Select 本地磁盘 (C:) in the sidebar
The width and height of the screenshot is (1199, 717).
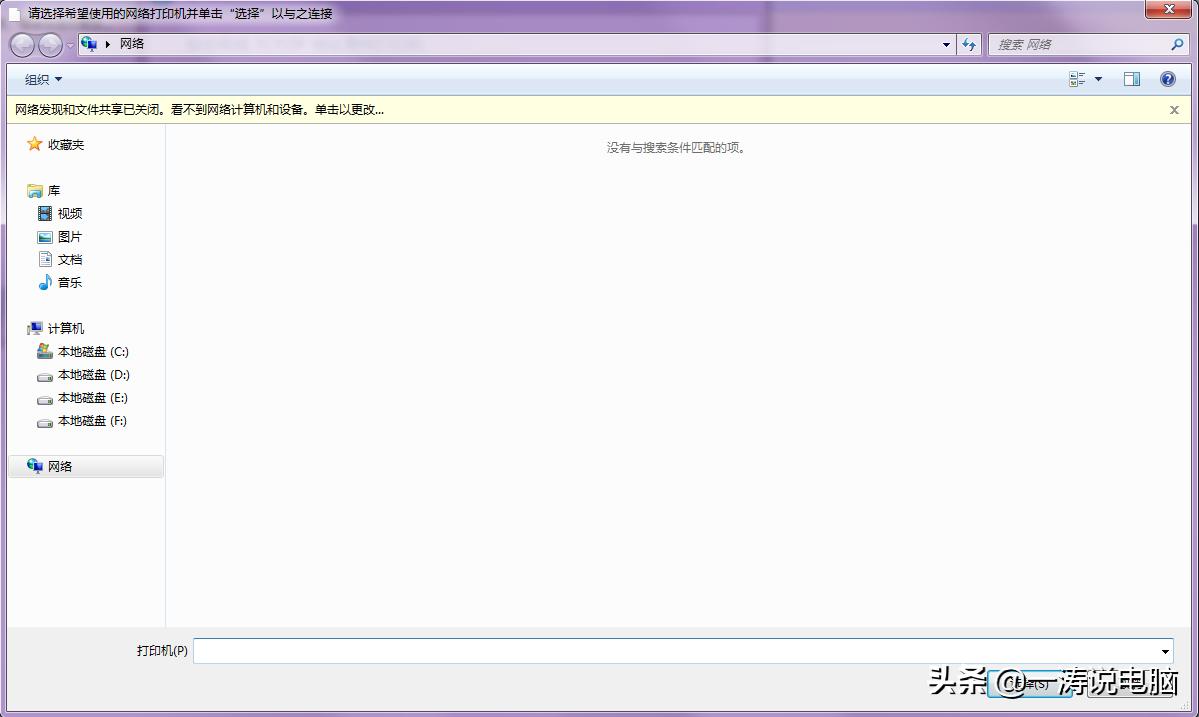pyautogui.click(x=93, y=351)
